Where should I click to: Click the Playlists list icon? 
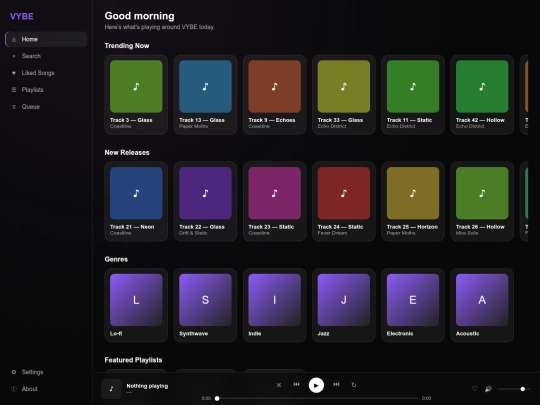(x=14, y=90)
